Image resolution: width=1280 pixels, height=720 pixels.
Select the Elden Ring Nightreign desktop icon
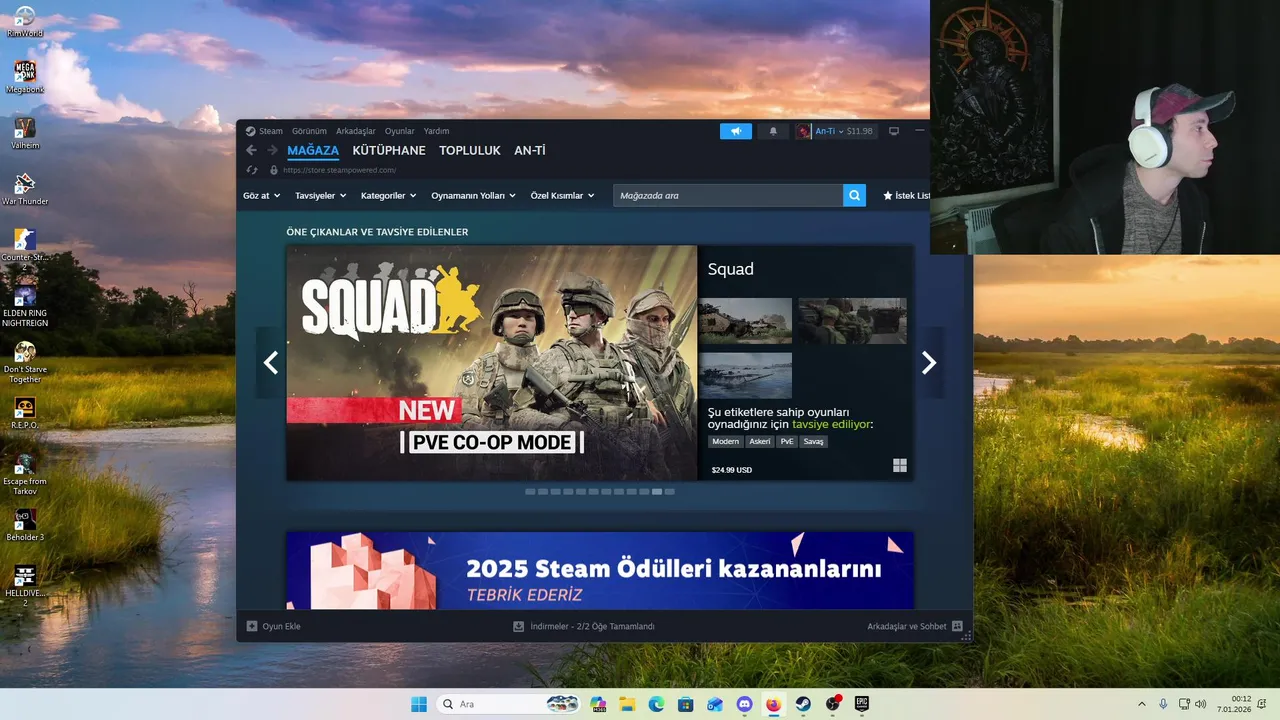25,305
